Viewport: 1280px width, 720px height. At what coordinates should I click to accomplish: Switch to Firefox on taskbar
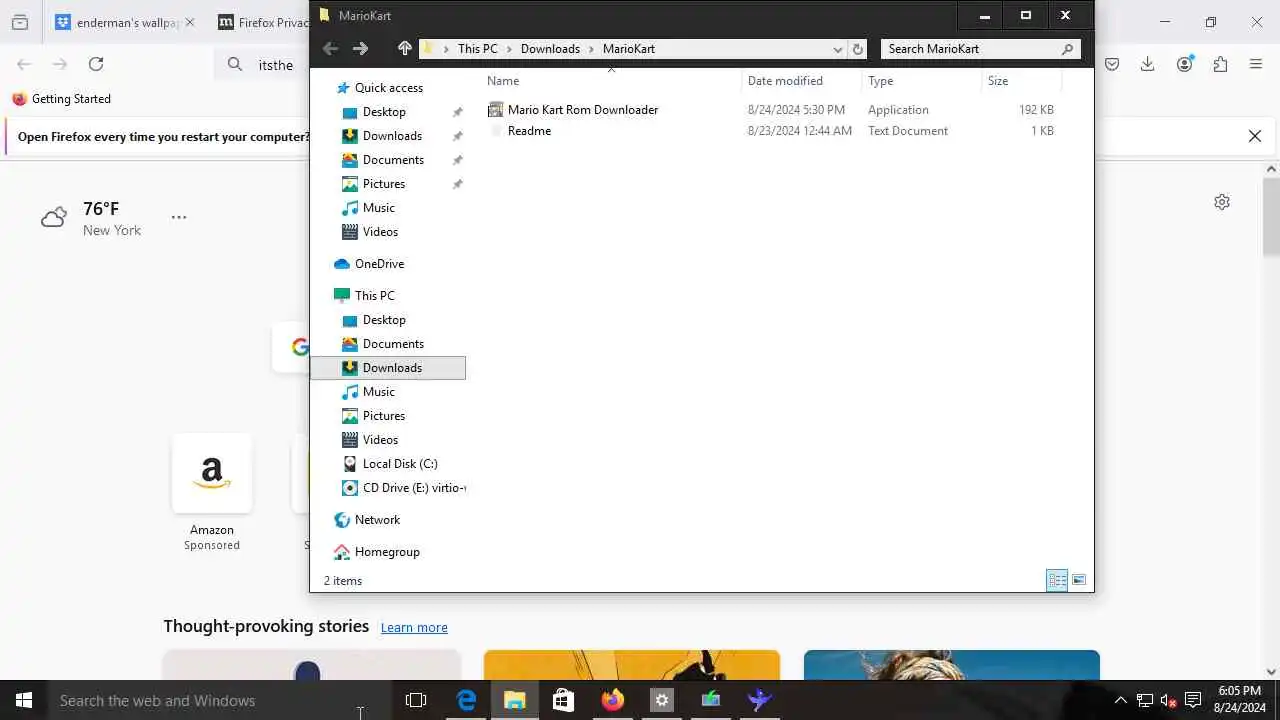612,700
